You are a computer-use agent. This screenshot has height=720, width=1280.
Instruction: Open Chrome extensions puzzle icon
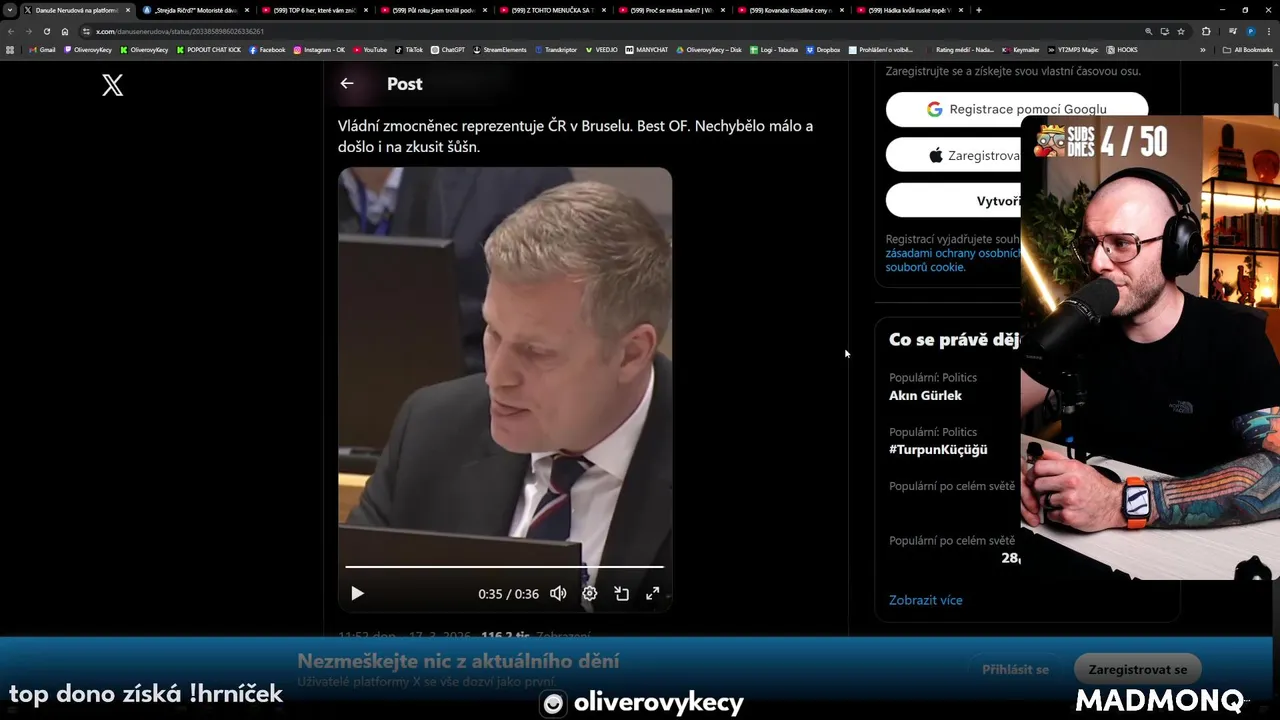1206,31
